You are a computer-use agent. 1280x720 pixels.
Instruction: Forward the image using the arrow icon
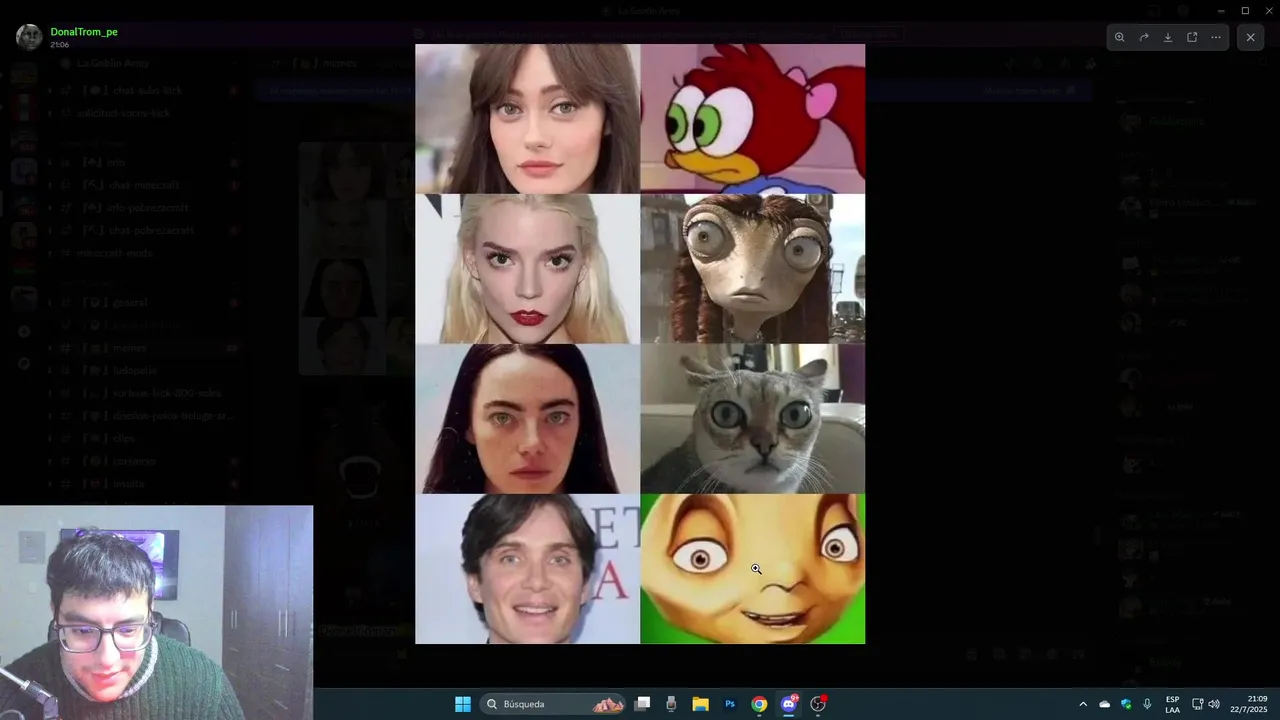pyautogui.click(x=1144, y=37)
